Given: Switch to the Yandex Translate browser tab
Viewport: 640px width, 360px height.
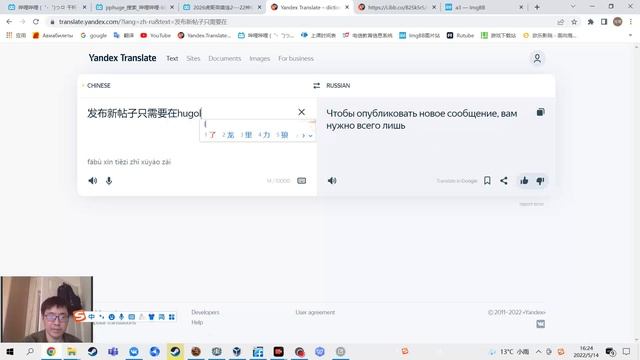Looking at the screenshot, I should tap(310, 7).
